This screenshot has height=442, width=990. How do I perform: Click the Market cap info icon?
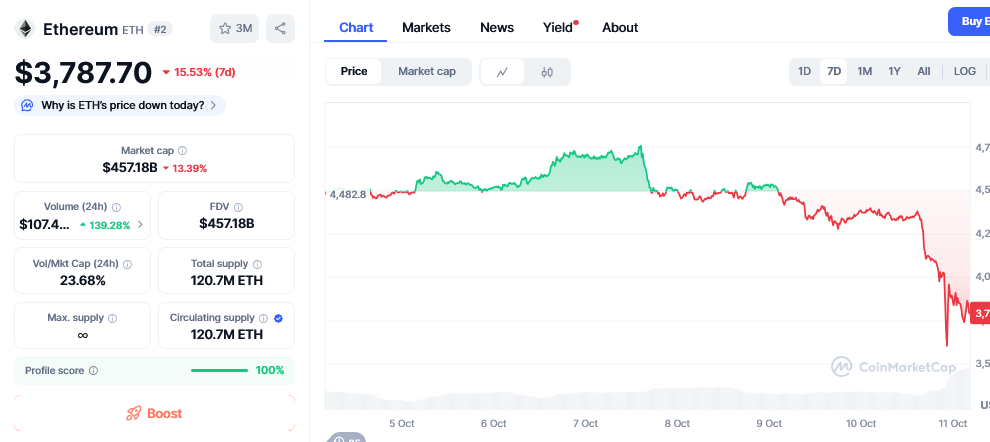tap(182, 151)
